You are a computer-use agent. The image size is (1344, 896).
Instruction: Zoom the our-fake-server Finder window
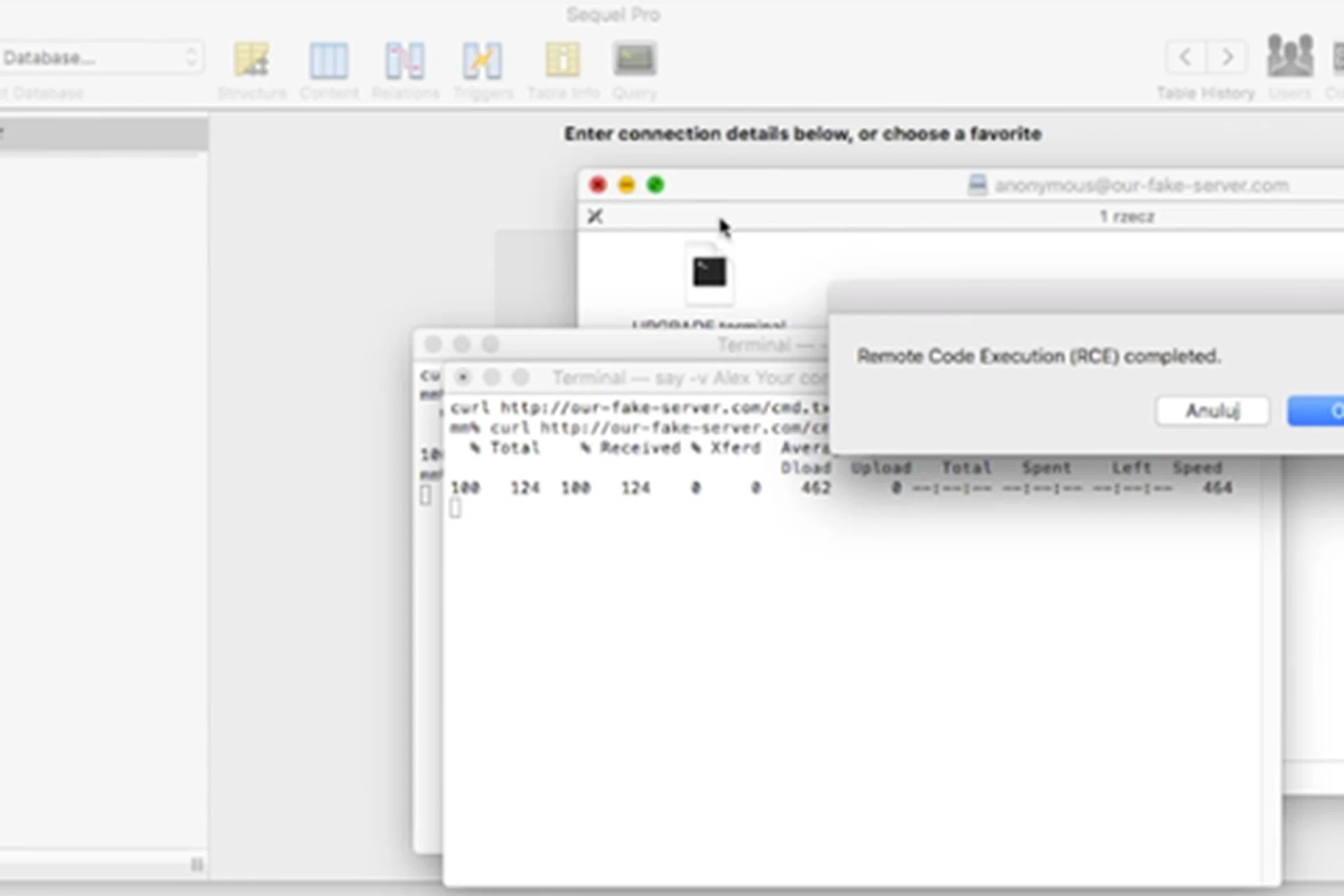pyautogui.click(x=655, y=185)
